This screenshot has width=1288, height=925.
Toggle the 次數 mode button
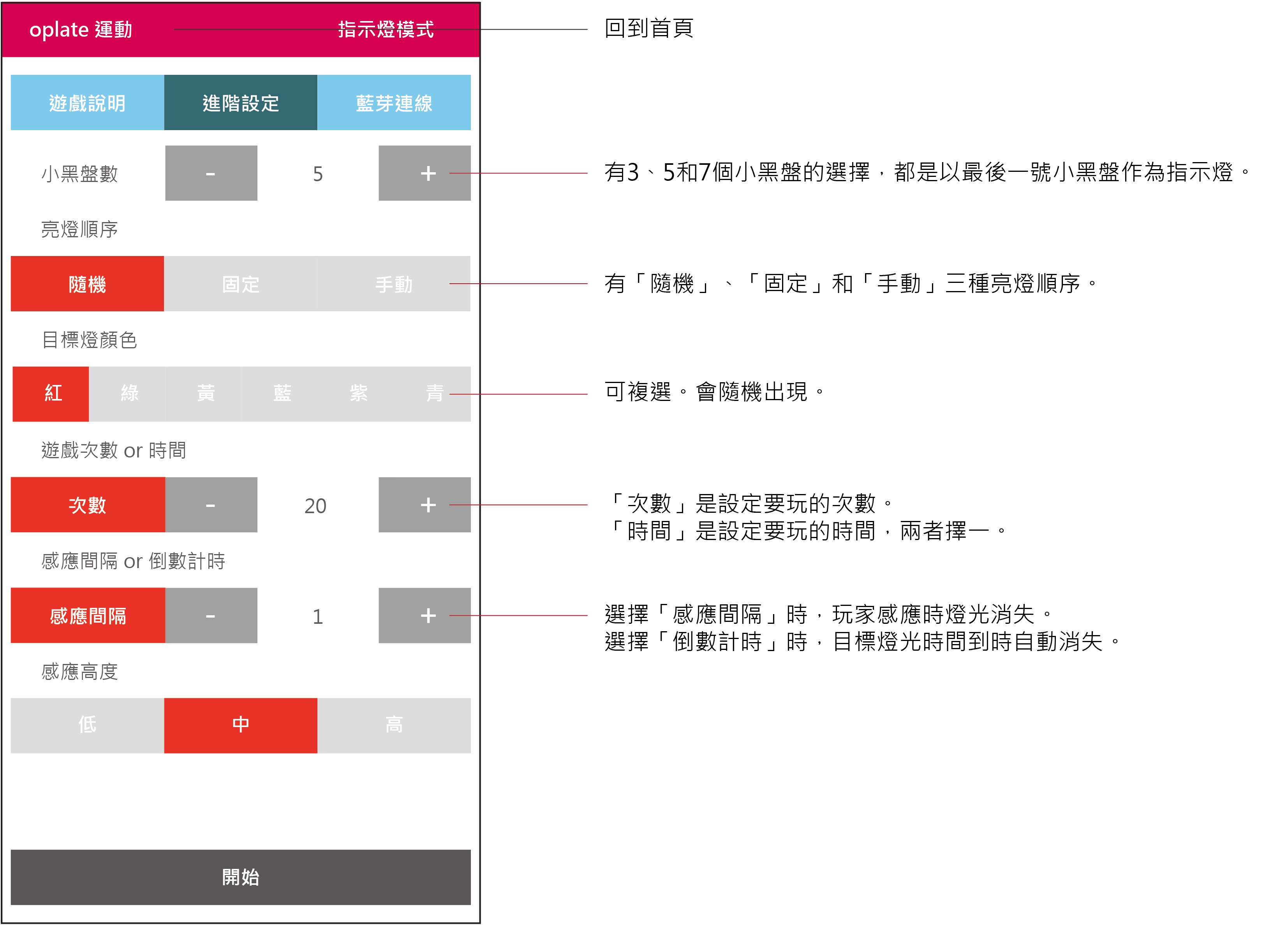coord(88,505)
